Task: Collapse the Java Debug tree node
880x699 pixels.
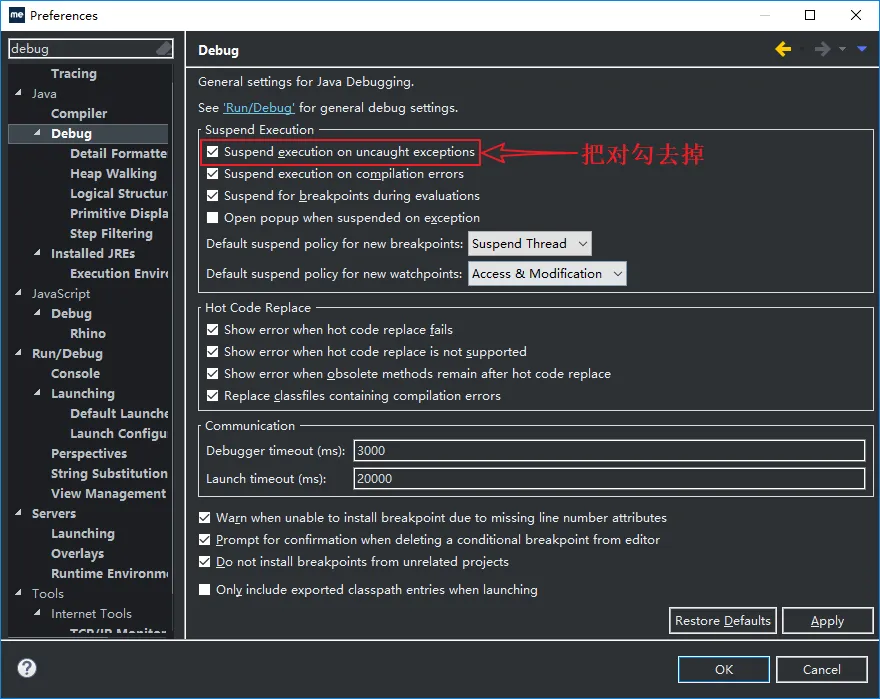Action: [38, 133]
